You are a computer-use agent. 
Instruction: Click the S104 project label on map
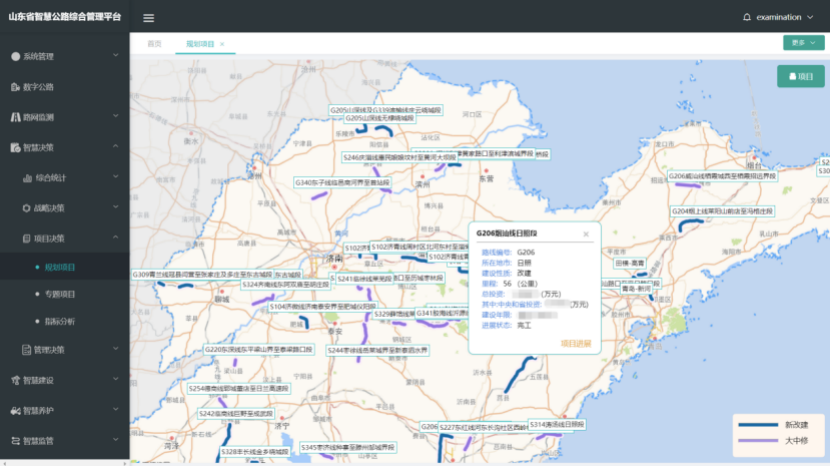[x=322, y=307]
